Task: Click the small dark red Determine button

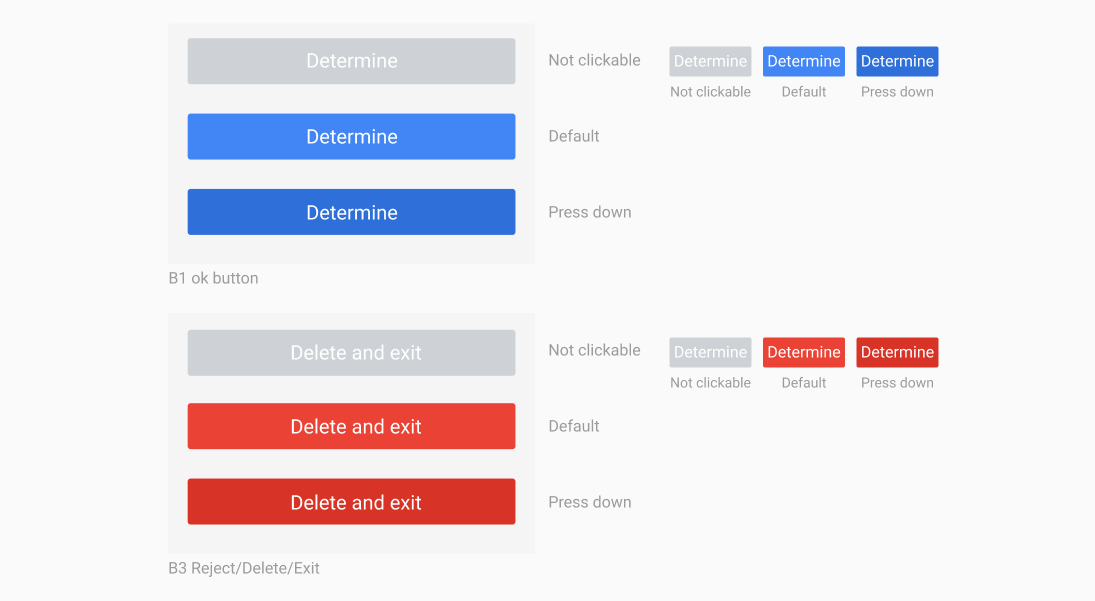Action: tap(897, 352)
